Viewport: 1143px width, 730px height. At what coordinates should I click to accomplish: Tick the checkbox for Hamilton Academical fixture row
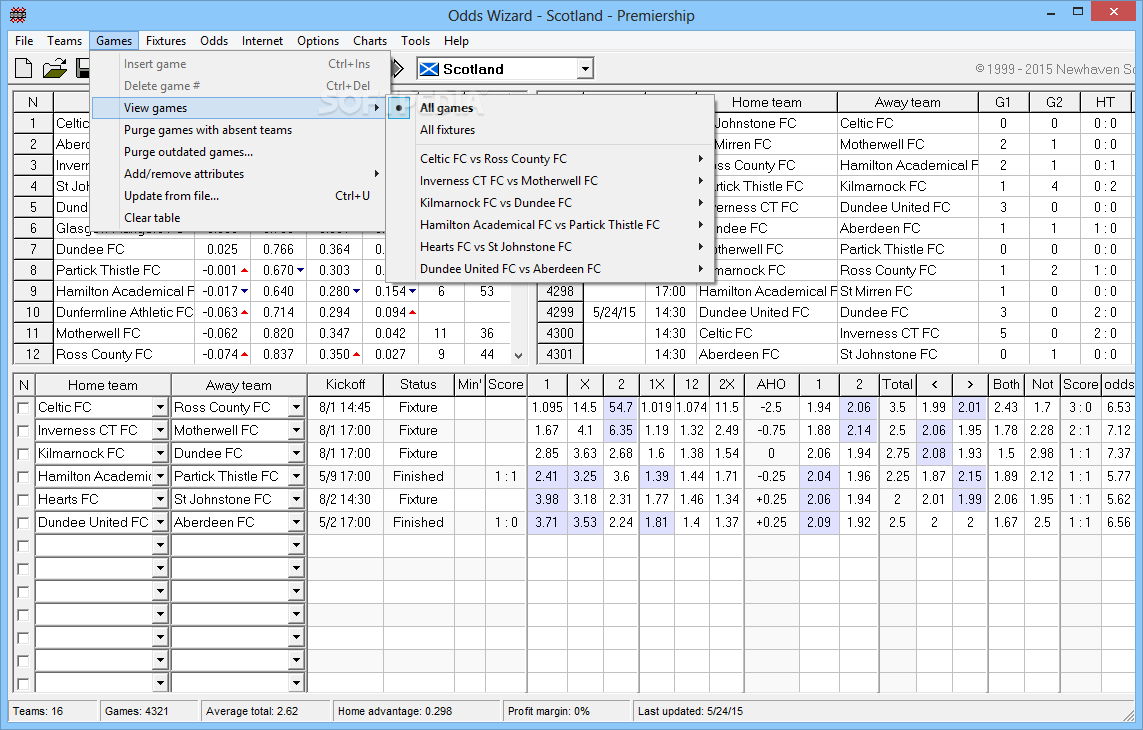coord(23,477)
